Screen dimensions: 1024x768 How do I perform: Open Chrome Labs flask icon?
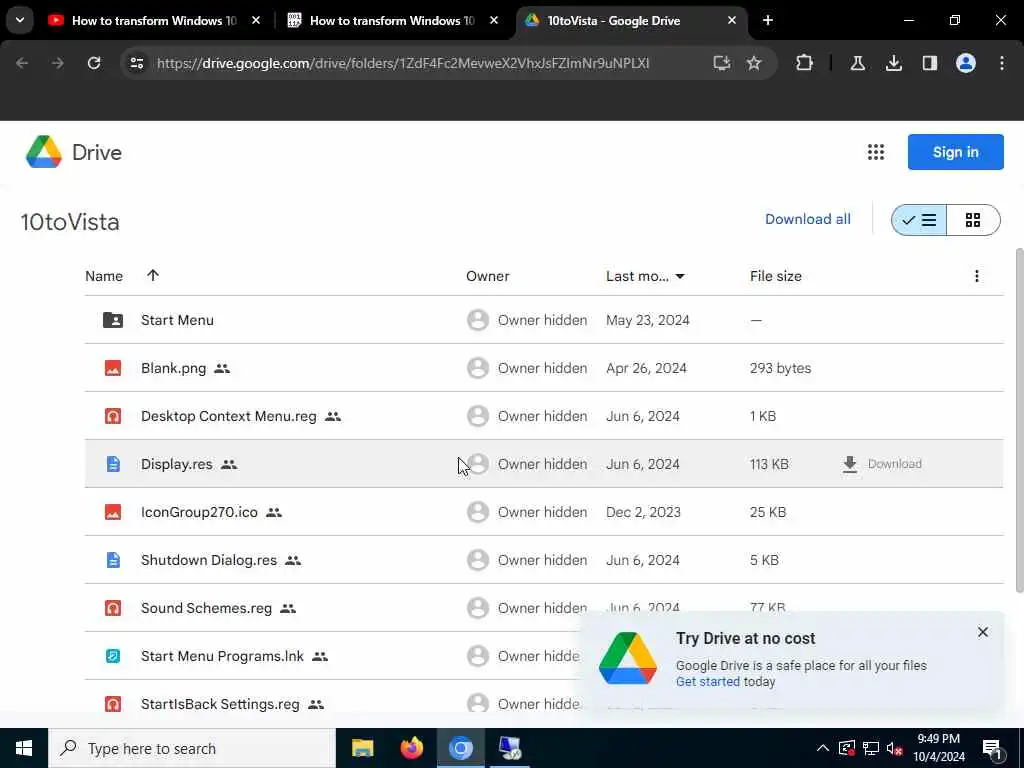pyautogui.click(x=857, y=63)
